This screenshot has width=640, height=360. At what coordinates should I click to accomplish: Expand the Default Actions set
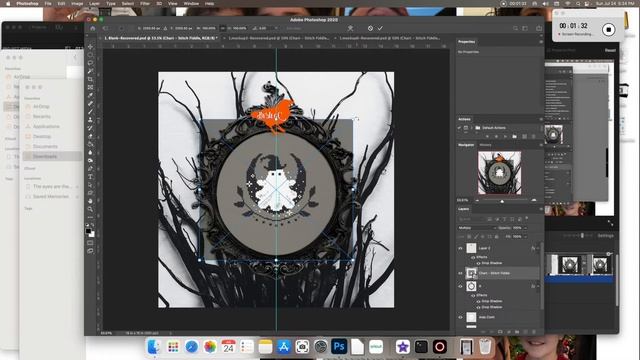click(x=471, y=128)
